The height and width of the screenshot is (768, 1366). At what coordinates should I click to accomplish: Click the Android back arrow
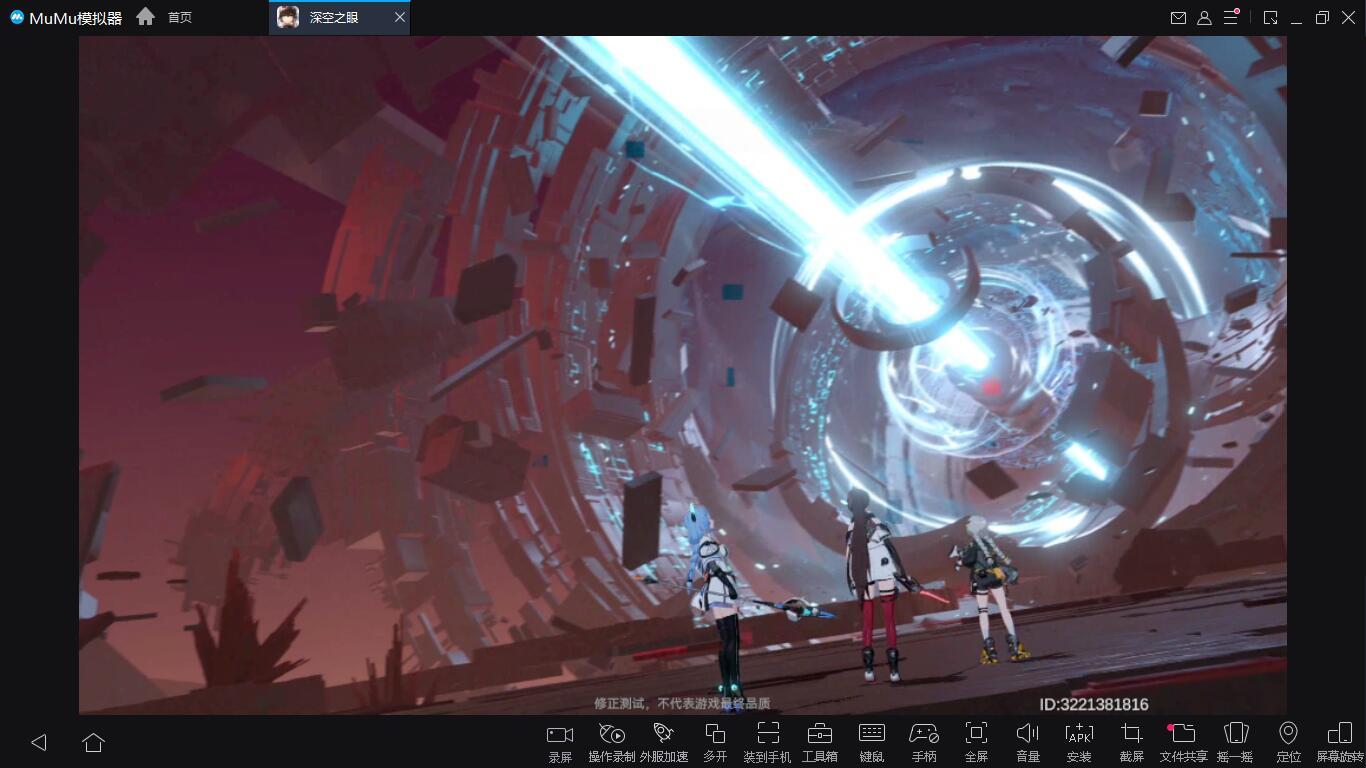(x=39, y=742)
